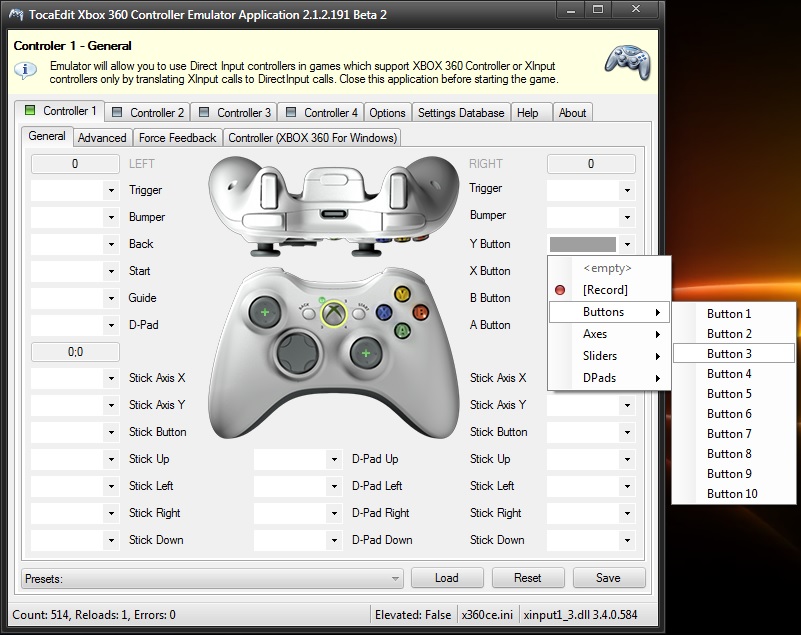Click the right thumbstick on controller image
The height and width of the screenshot is (635, 801).
click(366, 353)
